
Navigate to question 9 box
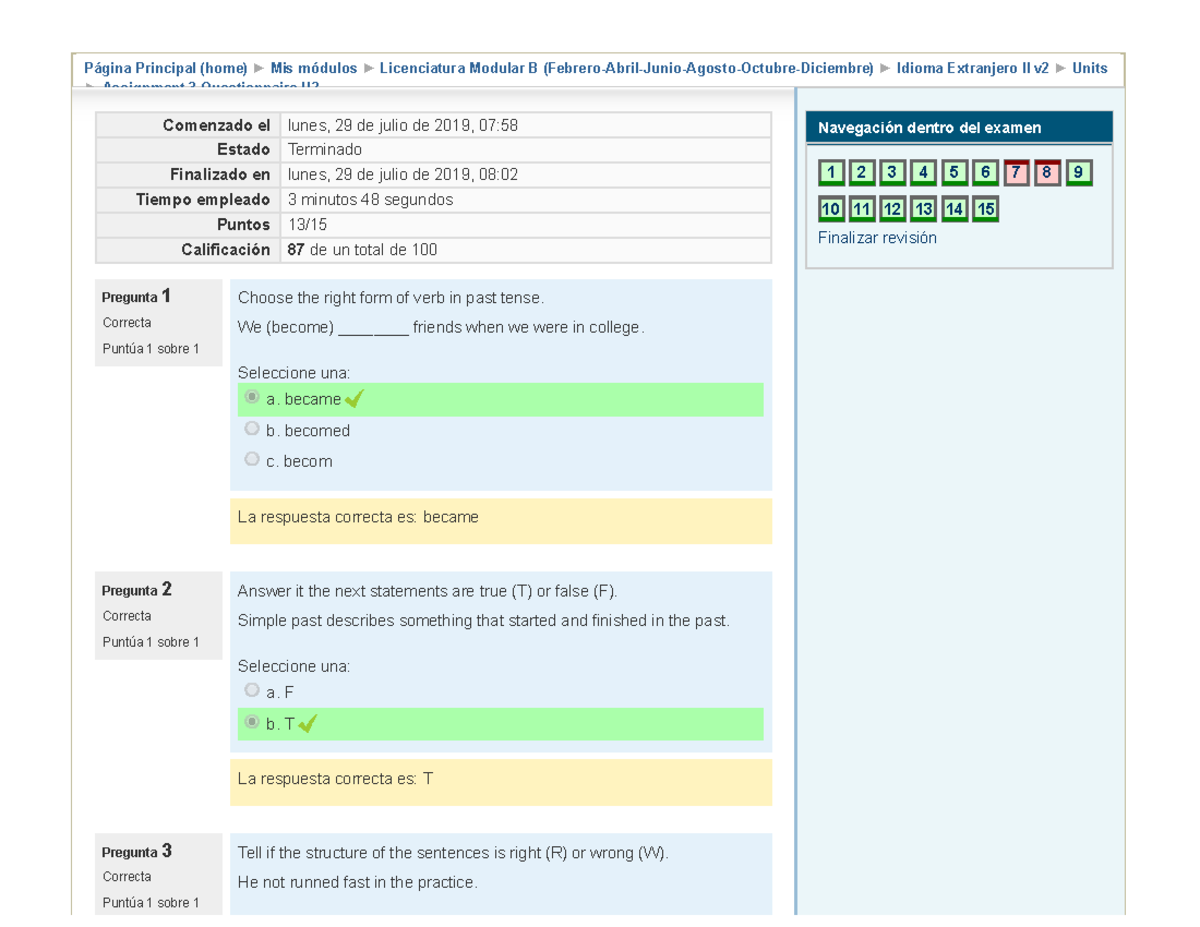pyautogui.click(x=1078, y=173)
